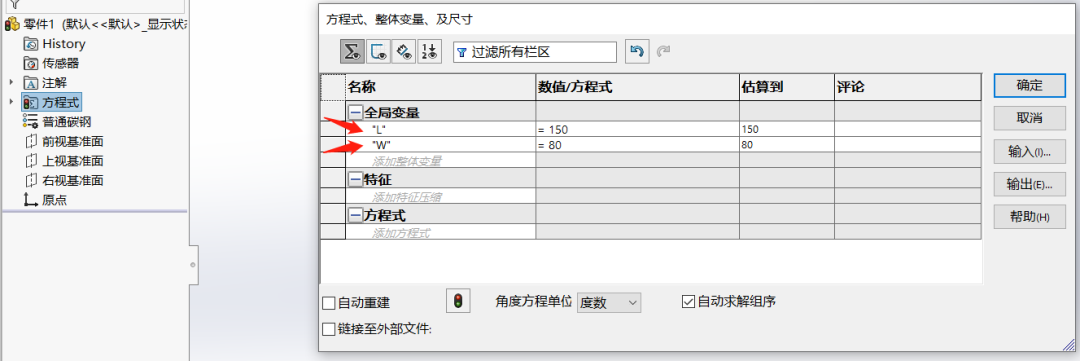Expand the 注解 tree node arrow

pyautogui.click(x=11, y=83)
